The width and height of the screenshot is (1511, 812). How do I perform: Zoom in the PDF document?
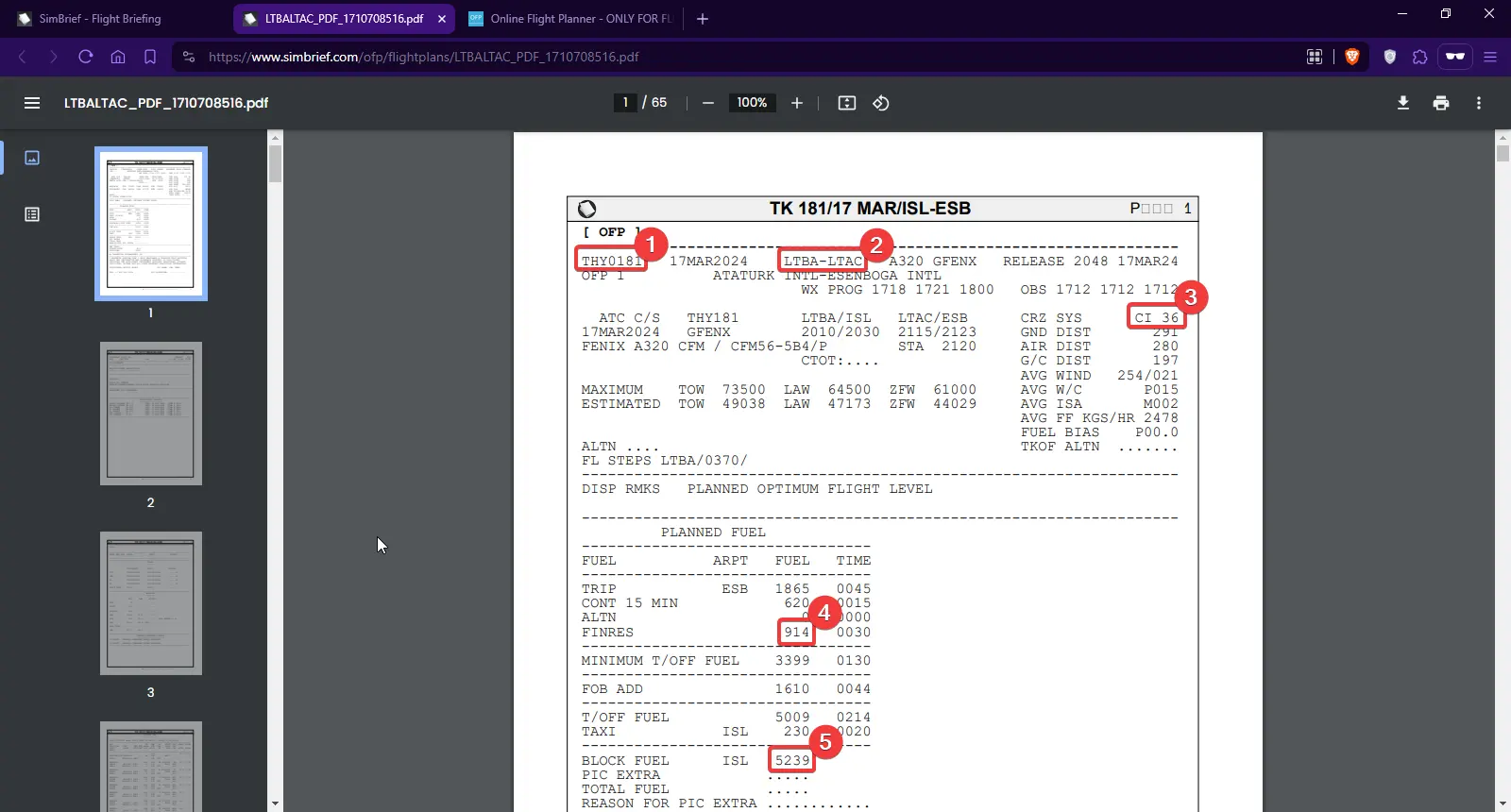click(x=797, y=103)
